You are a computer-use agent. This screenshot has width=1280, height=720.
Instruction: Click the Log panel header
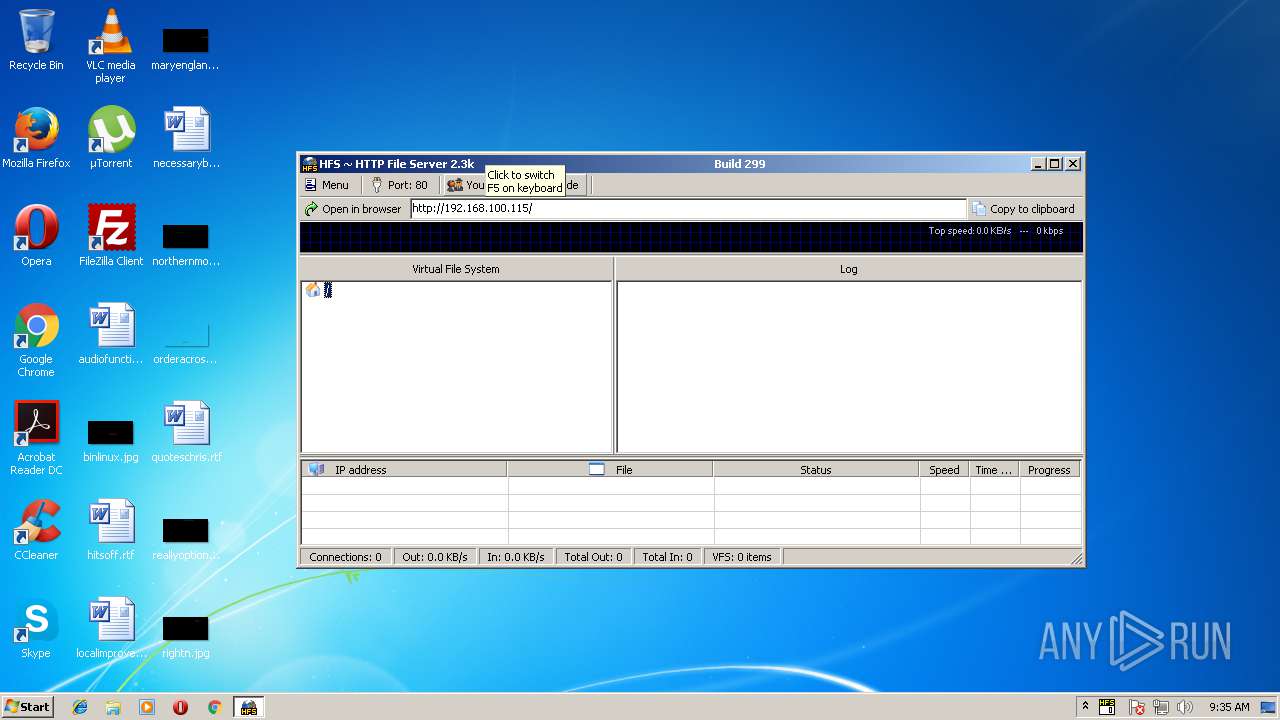849,269
